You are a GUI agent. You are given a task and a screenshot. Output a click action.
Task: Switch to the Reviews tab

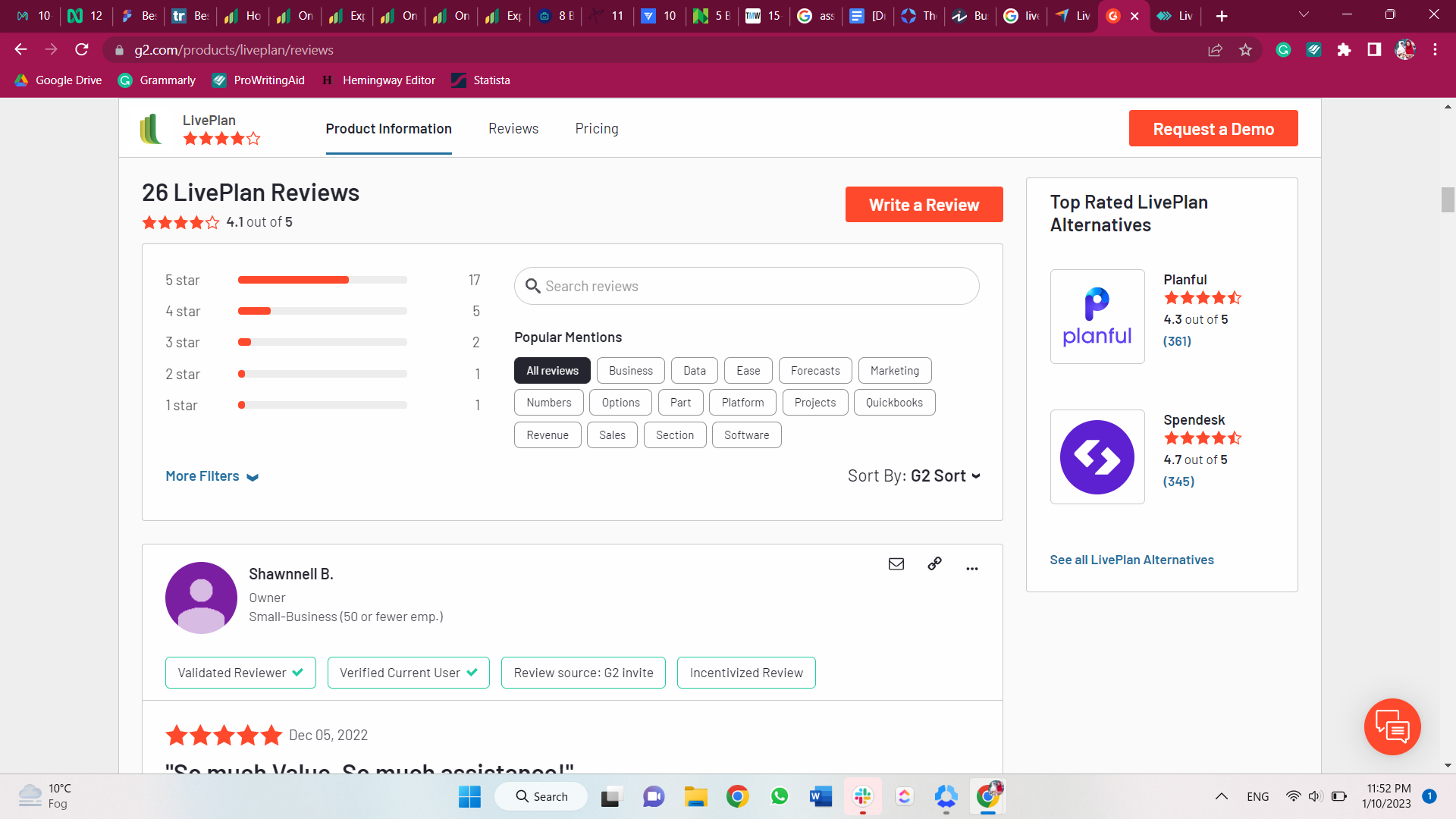pyautogui.click(x=513, y=129)
